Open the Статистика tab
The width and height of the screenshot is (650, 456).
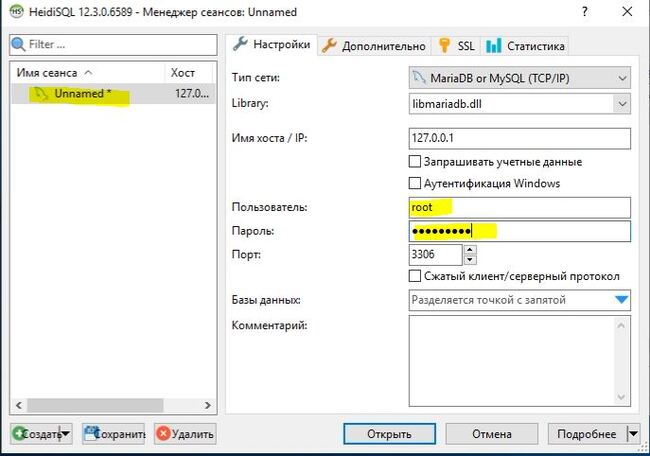click(x=525, y=46)
